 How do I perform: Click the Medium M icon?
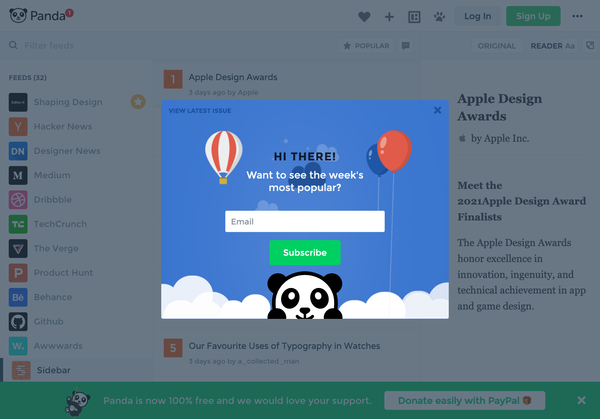coord(18,175)
